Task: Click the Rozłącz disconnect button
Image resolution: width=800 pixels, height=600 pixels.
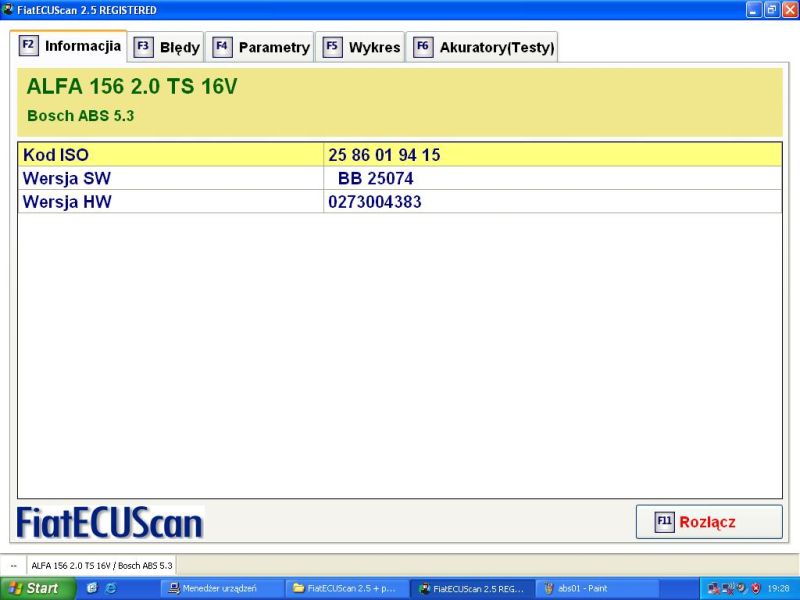Action: 709,522
